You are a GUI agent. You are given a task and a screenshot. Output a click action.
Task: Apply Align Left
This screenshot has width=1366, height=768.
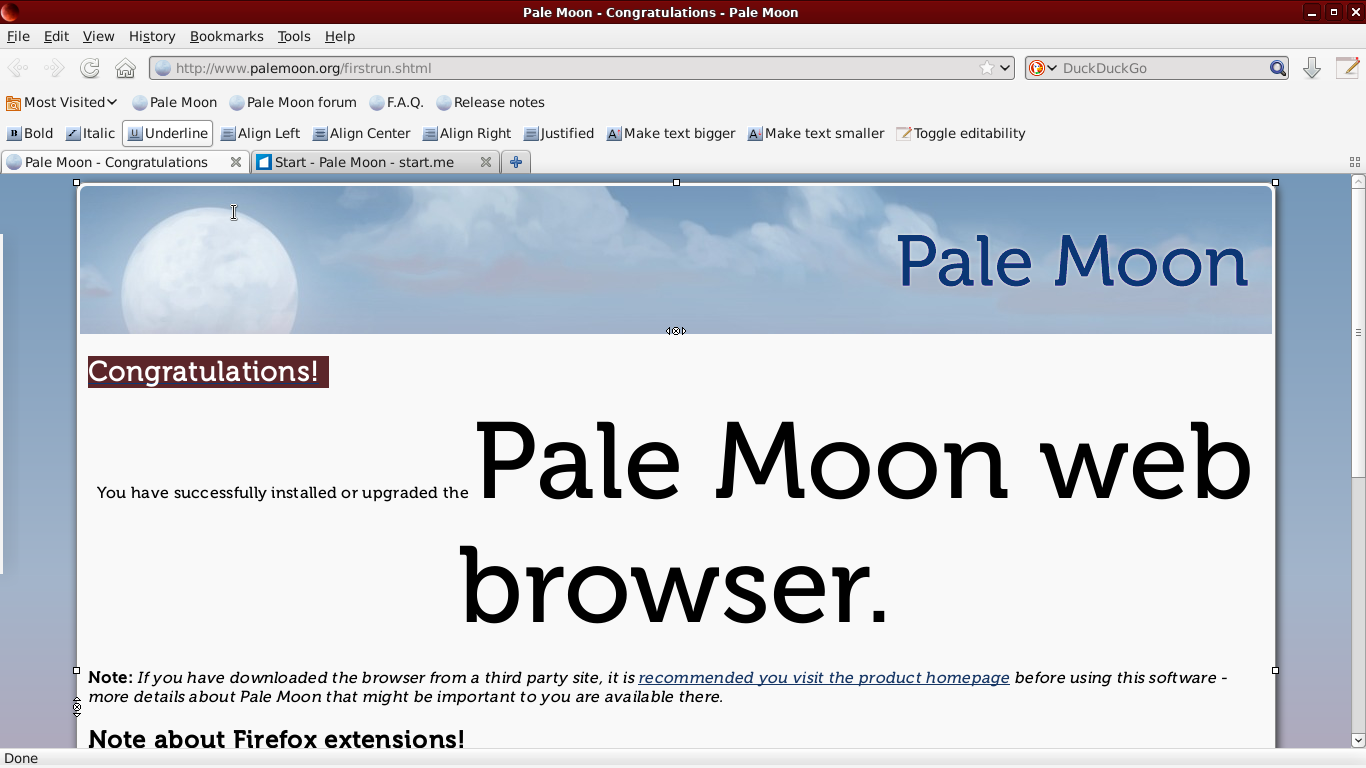point(260,133)
